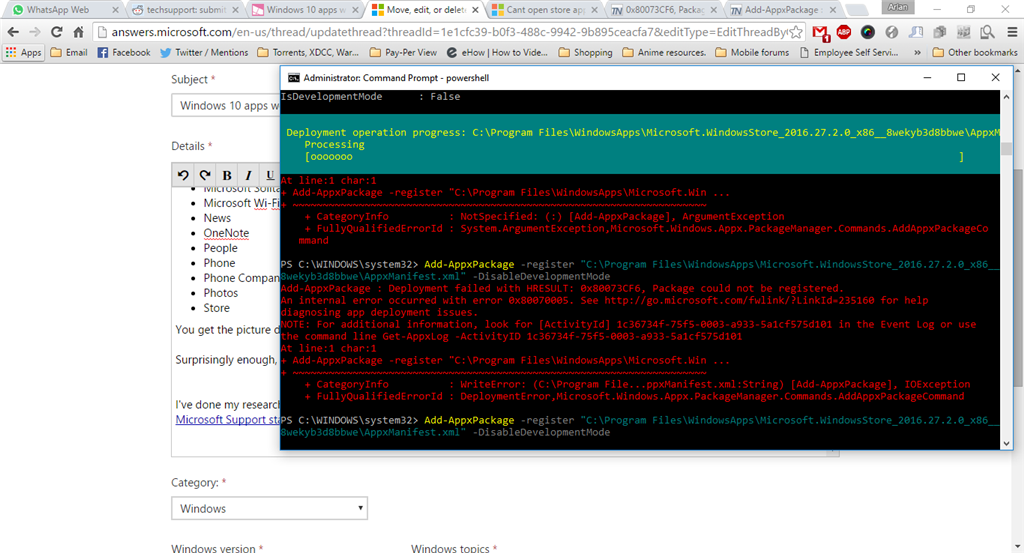This screenshot has height=553, width=1024.
Task: Edit the Subject text field
Action: click(225, 105)
